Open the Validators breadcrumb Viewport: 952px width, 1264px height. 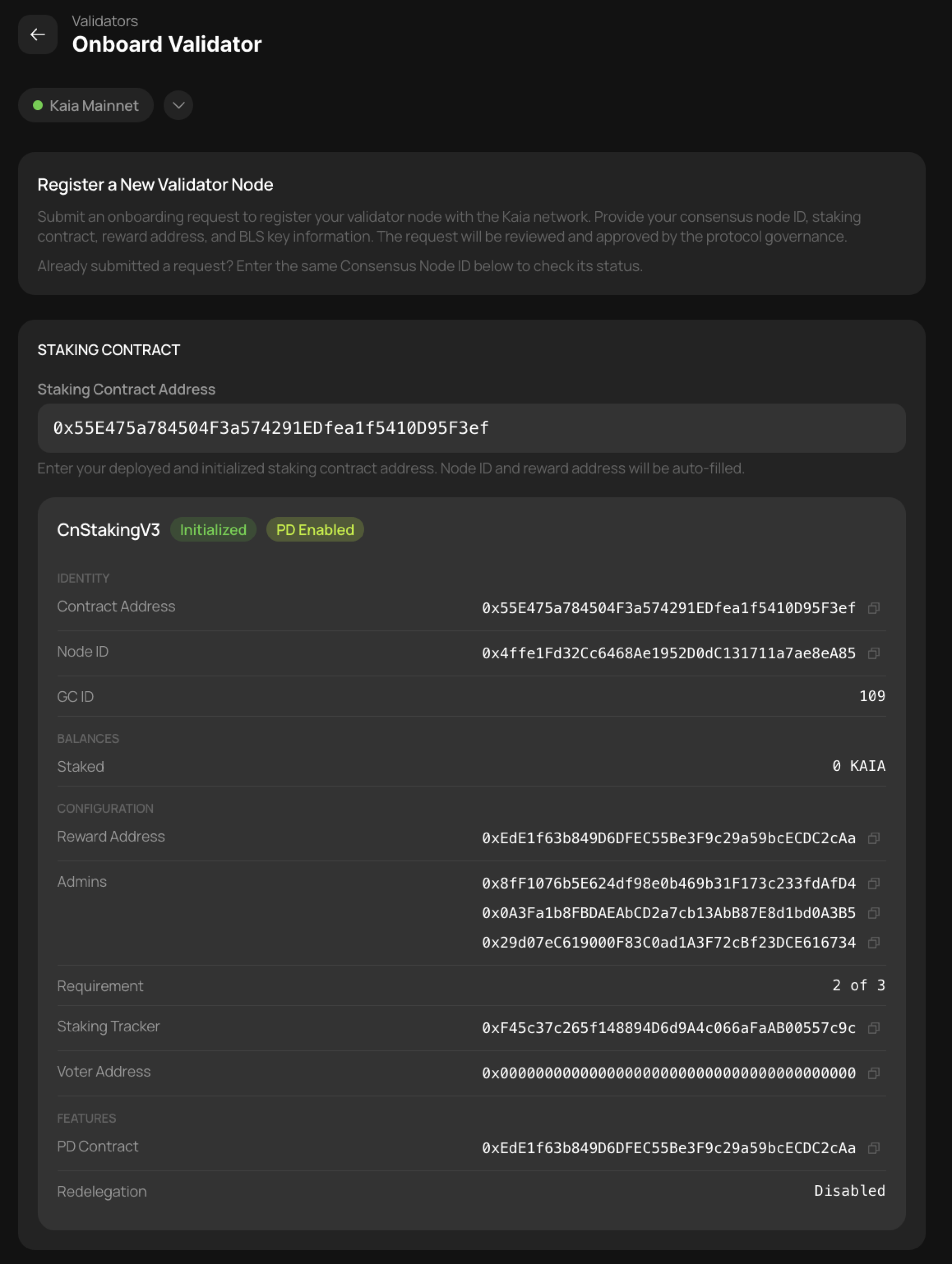[105, 21]
